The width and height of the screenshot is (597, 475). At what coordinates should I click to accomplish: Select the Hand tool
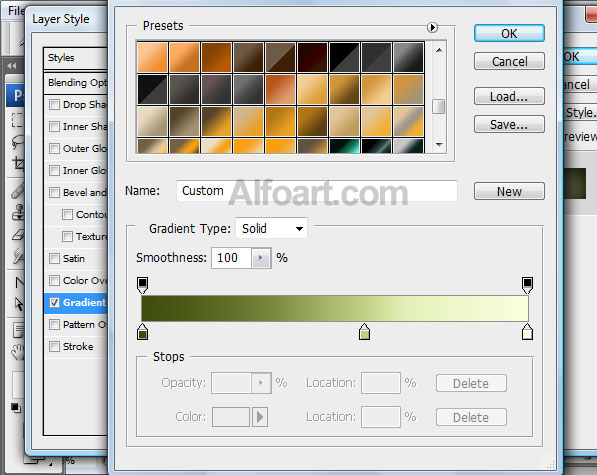click(18, 352)
